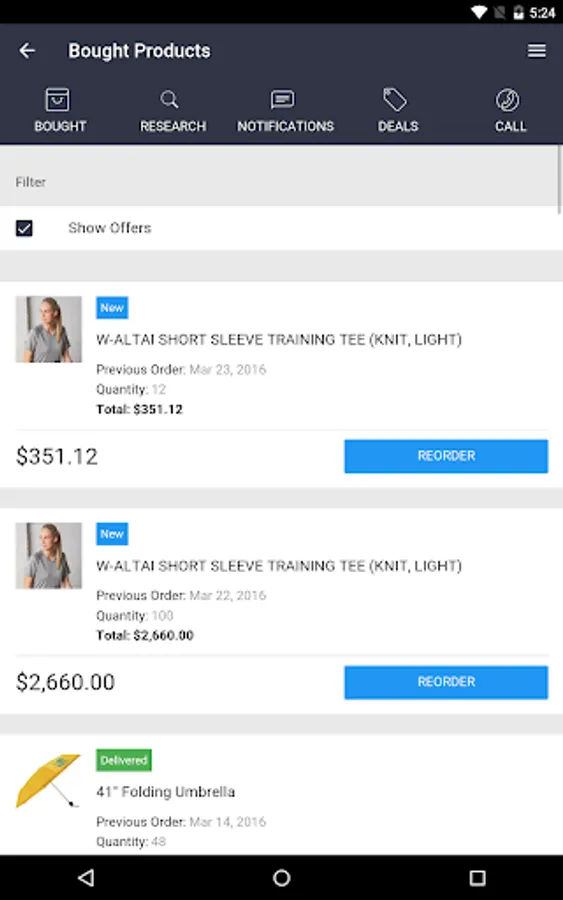Tap Android home circle button
This screenshot has width=563, height=900.
[x=281, y=877]
